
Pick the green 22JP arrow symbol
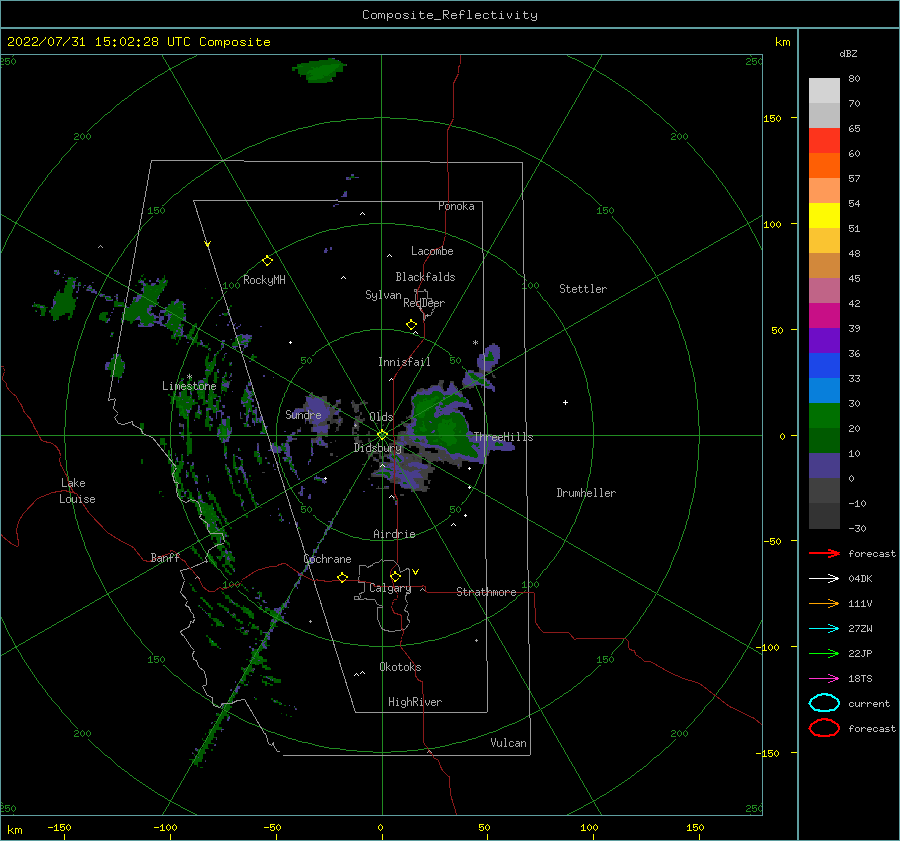[x=824, y=653]
